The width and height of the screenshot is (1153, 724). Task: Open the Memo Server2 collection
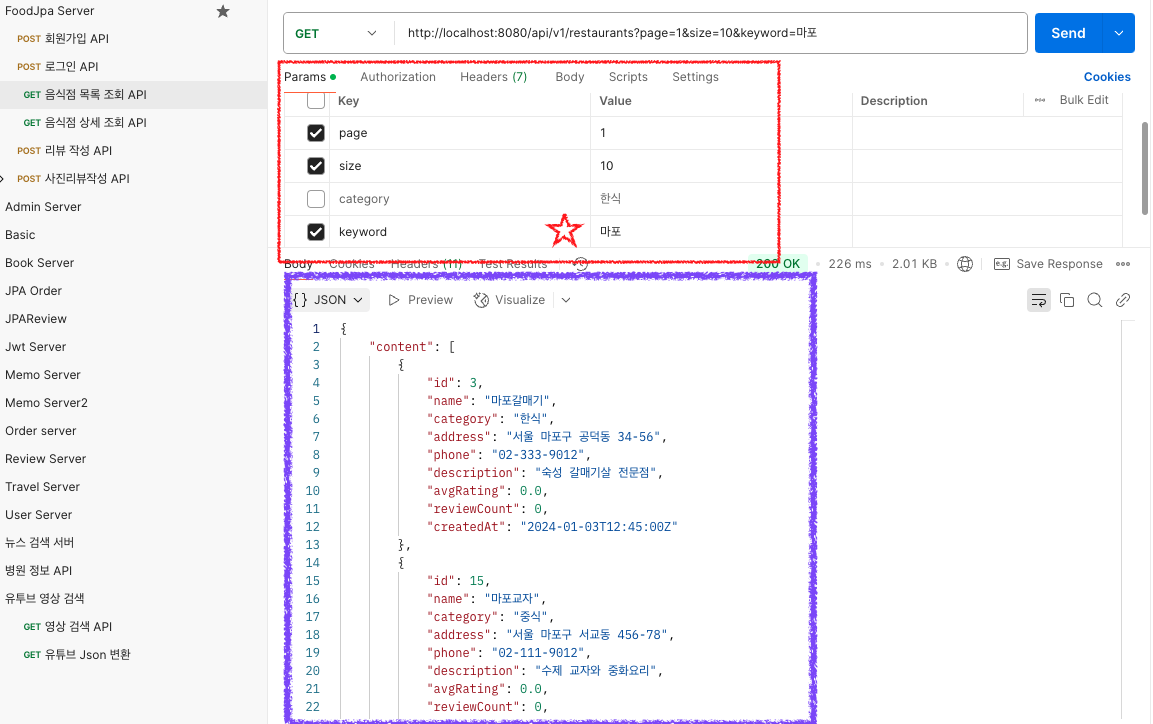(46, 403)
